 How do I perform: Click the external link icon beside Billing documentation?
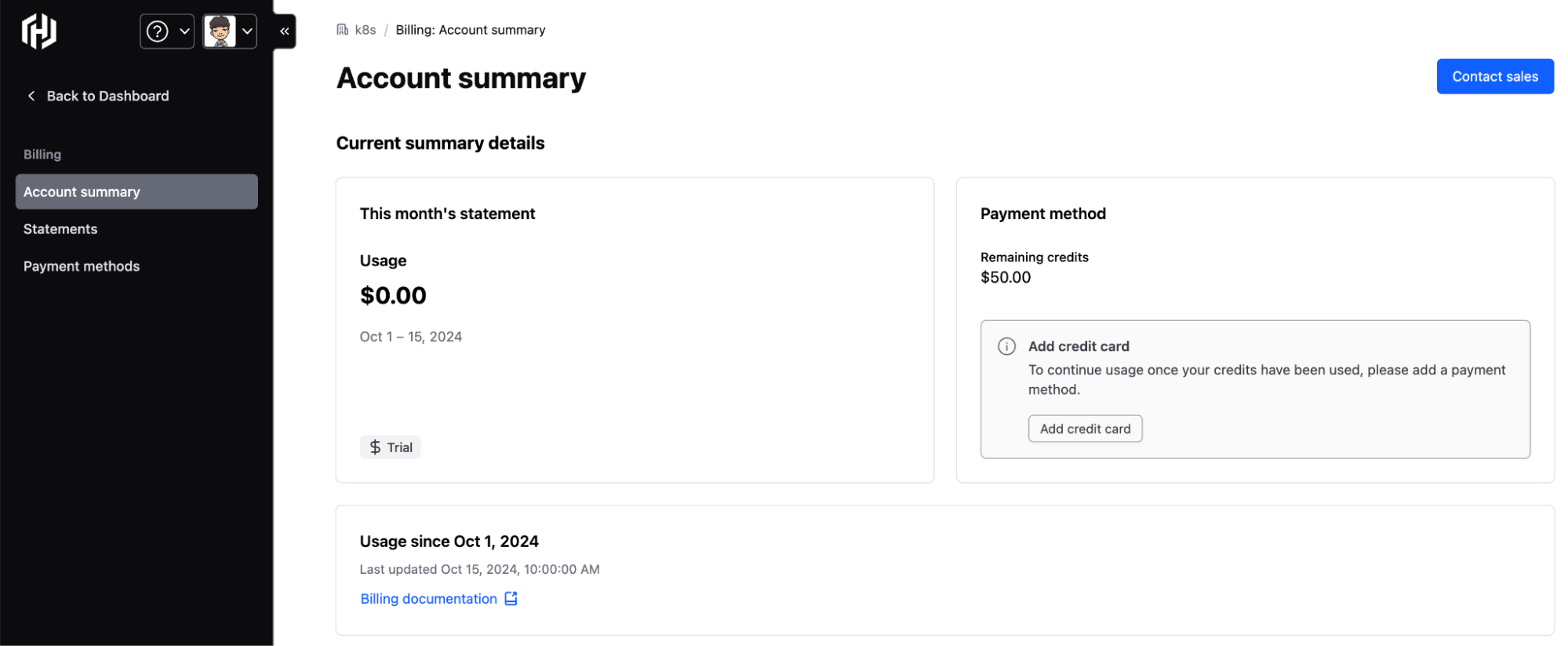point(511,599)
